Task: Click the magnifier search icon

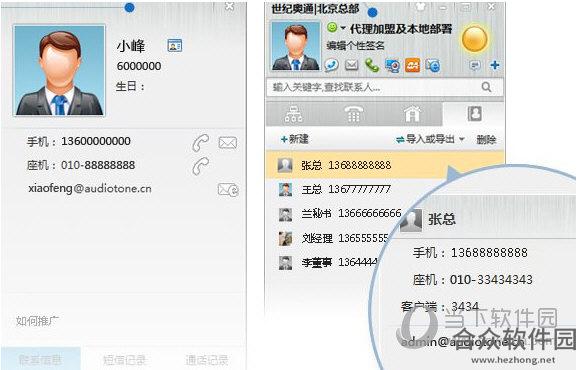Action: pyautogui.click(x=487, y=87)
